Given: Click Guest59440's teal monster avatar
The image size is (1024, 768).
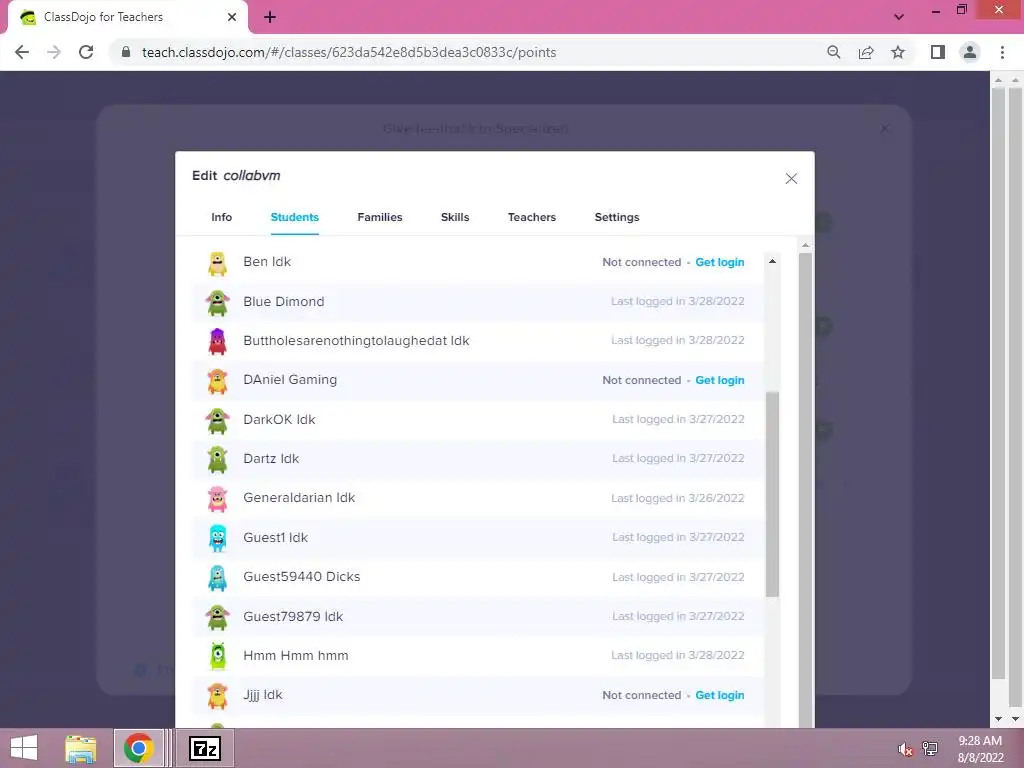Looking at the screenshot, I should point(217,578).
